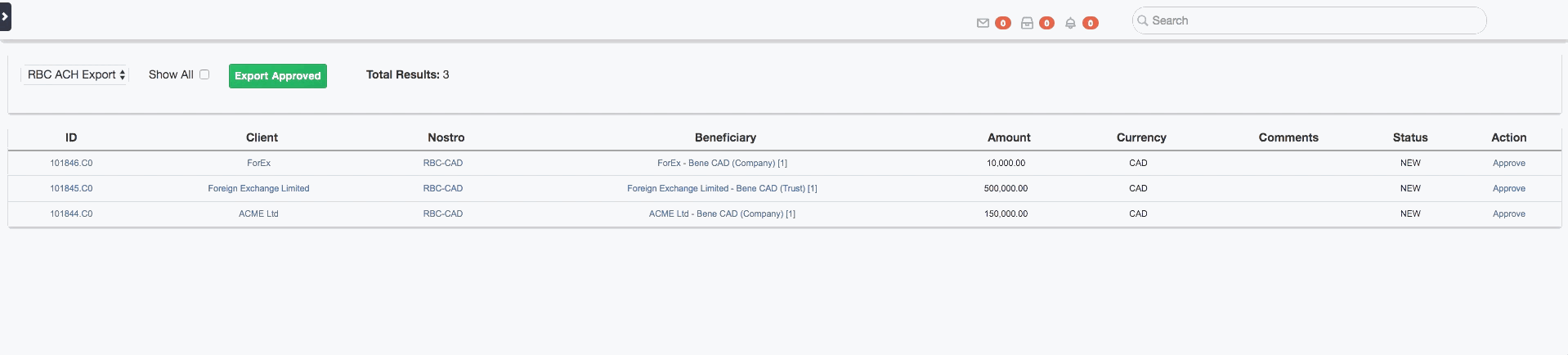Open Foreign Exchange Limited - Bene CAD (Trust) beneficiary
Screen dimensions: 1568x355
pyautogui.click(x=722, y=189)
